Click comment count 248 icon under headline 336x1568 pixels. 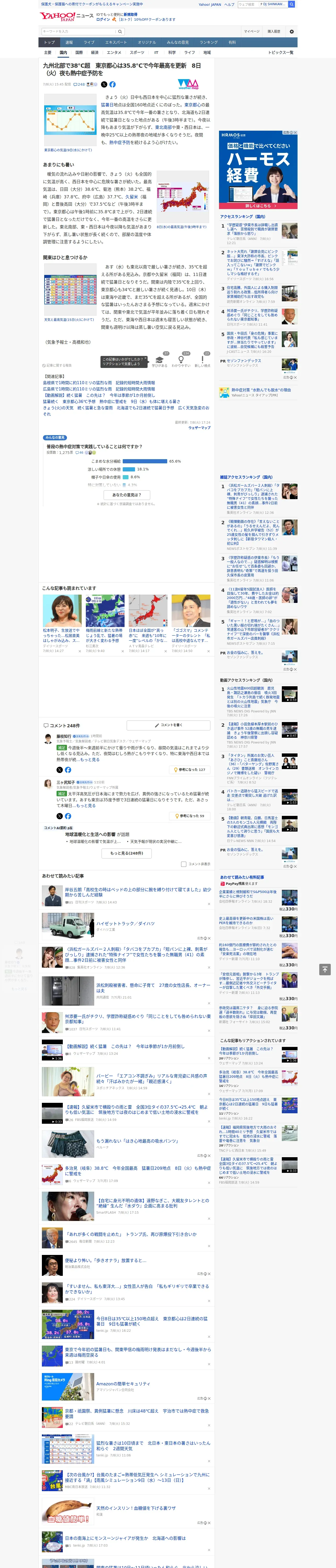pos(79,85)
